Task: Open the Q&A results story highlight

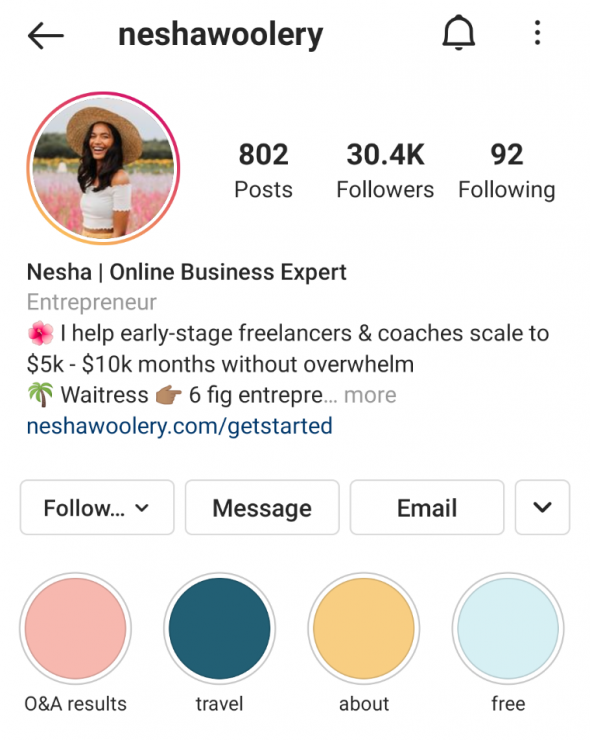Action: click(x=76, y=628)
